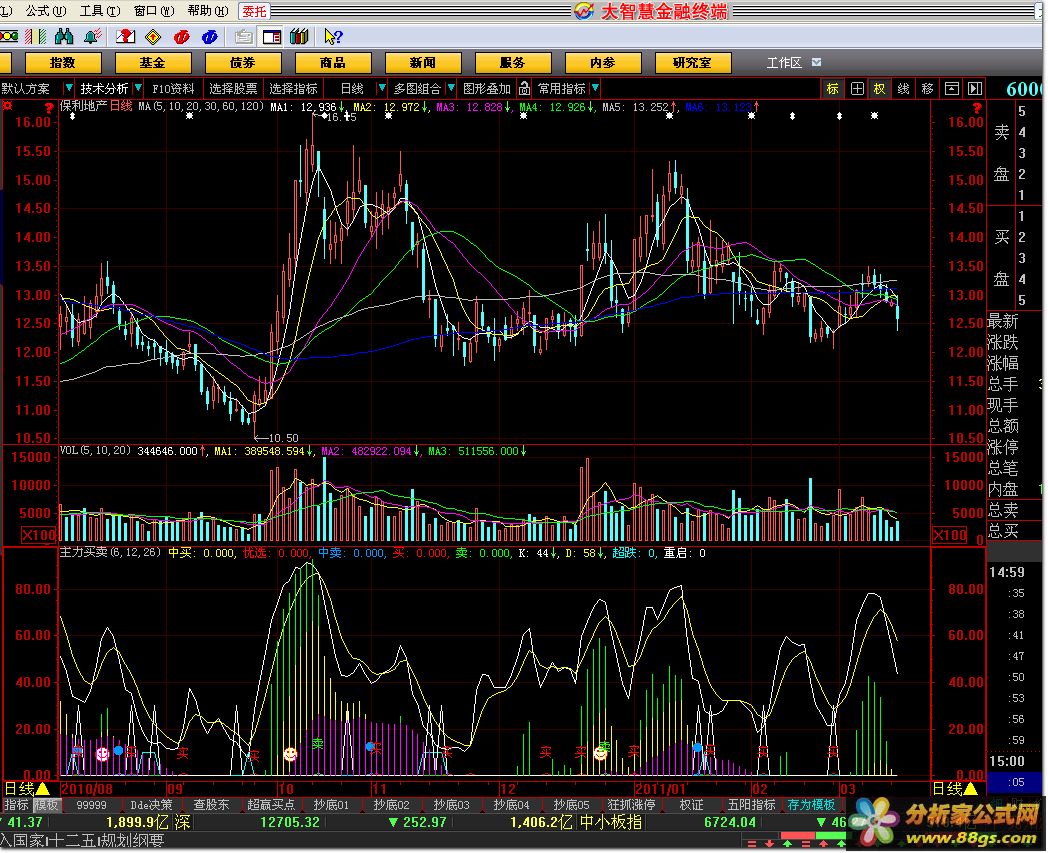Expand the 多图组合 dropdown arrow
The width and height of the screenshot is (1048, 853).
pyautogui.click(x=451, y=88)
